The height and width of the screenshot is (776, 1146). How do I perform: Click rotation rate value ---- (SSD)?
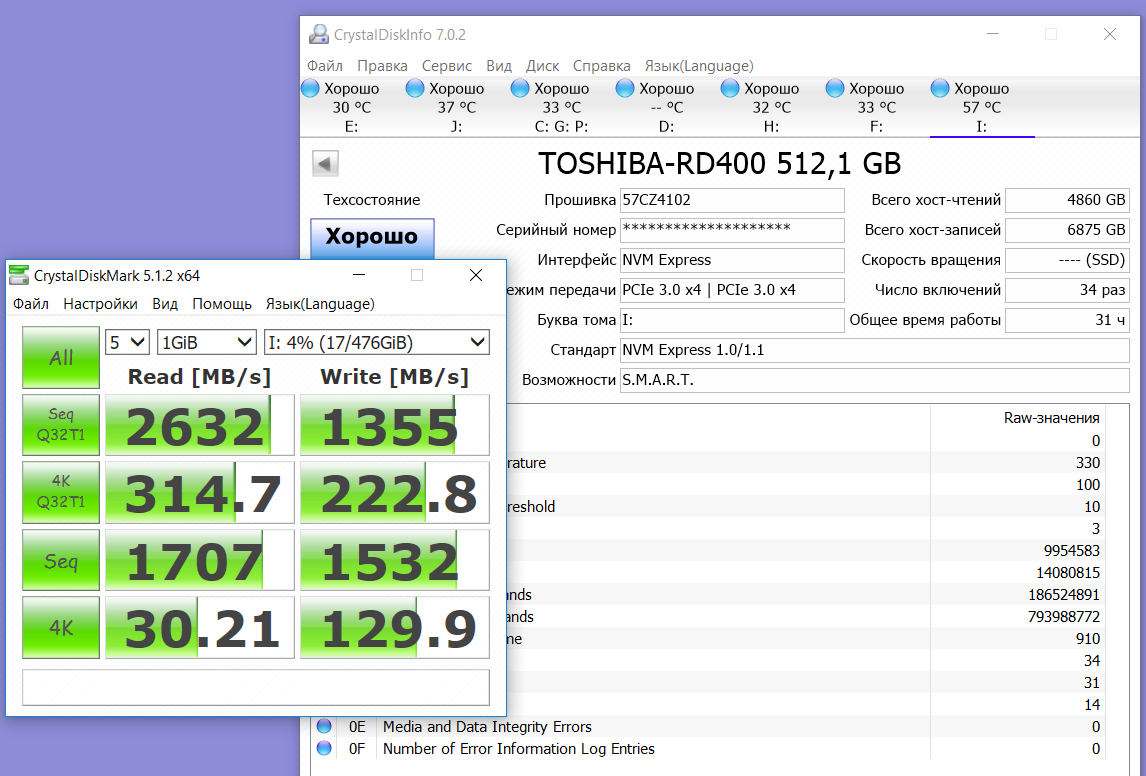[x=1067, y=260]
